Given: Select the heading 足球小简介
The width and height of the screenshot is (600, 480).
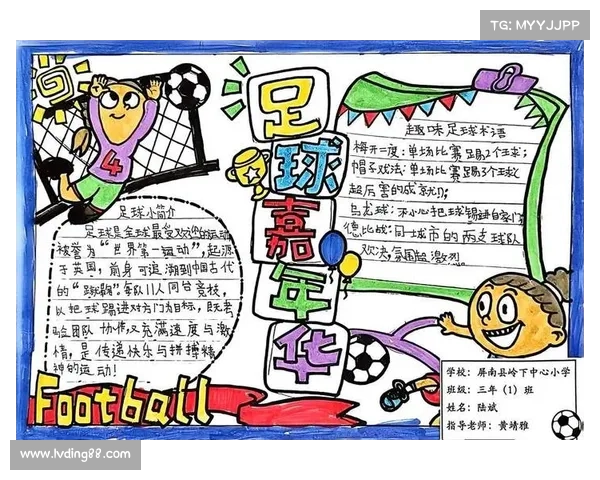Looking at the screenshot, I should click(148, 212).
